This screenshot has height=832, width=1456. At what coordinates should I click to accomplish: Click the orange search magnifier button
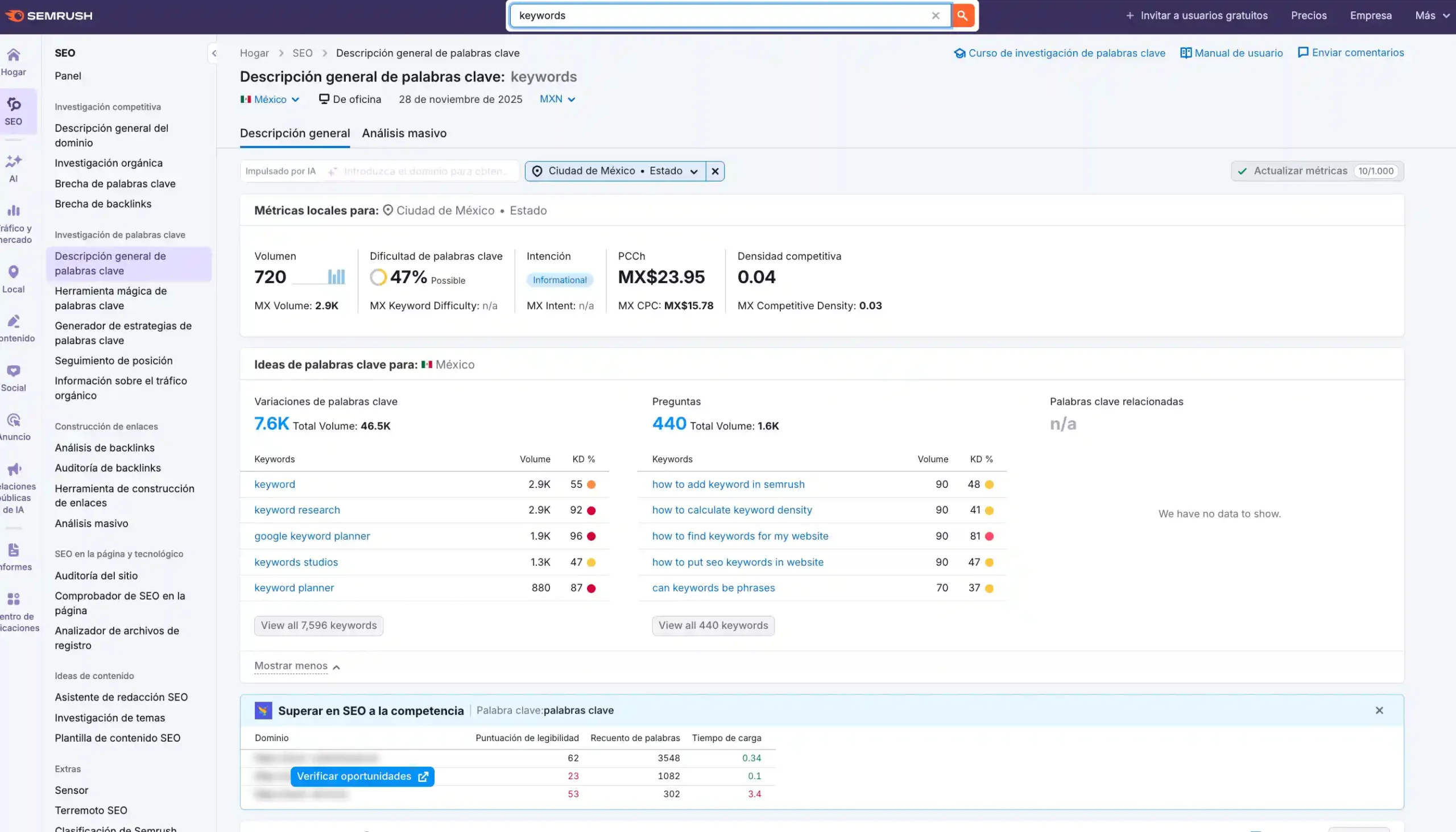point(962,15)
